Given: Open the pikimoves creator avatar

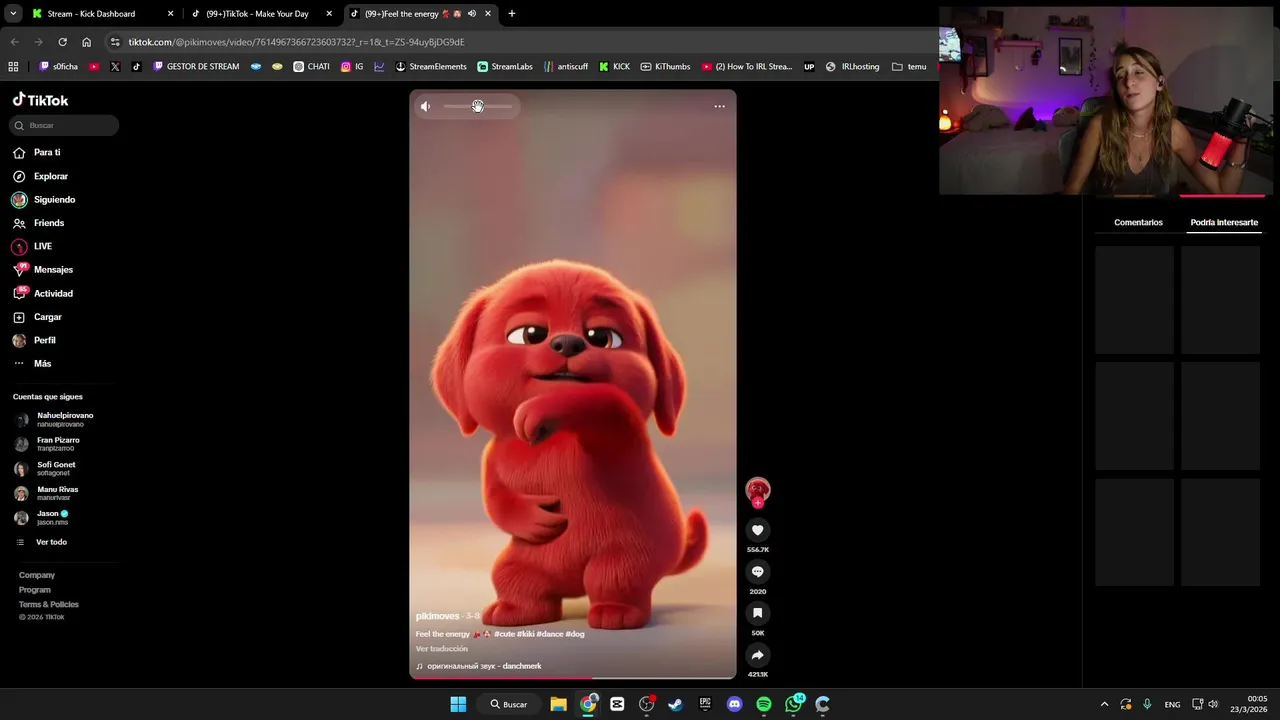Looking at the screenshot, I should tap(758, 489).
